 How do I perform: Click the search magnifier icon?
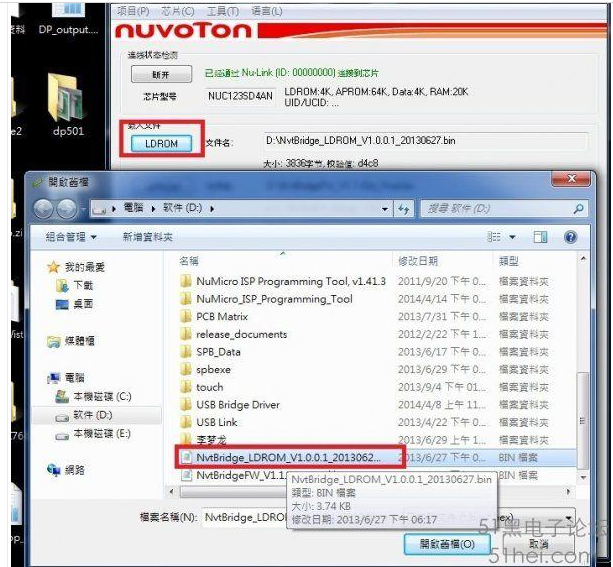click(579, 209)
